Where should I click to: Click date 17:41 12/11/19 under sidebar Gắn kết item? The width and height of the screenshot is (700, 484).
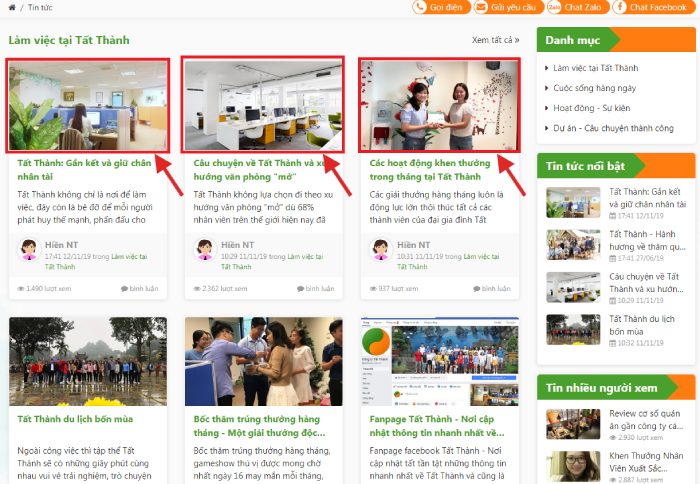pyautogui.click(x=637, y=216)
